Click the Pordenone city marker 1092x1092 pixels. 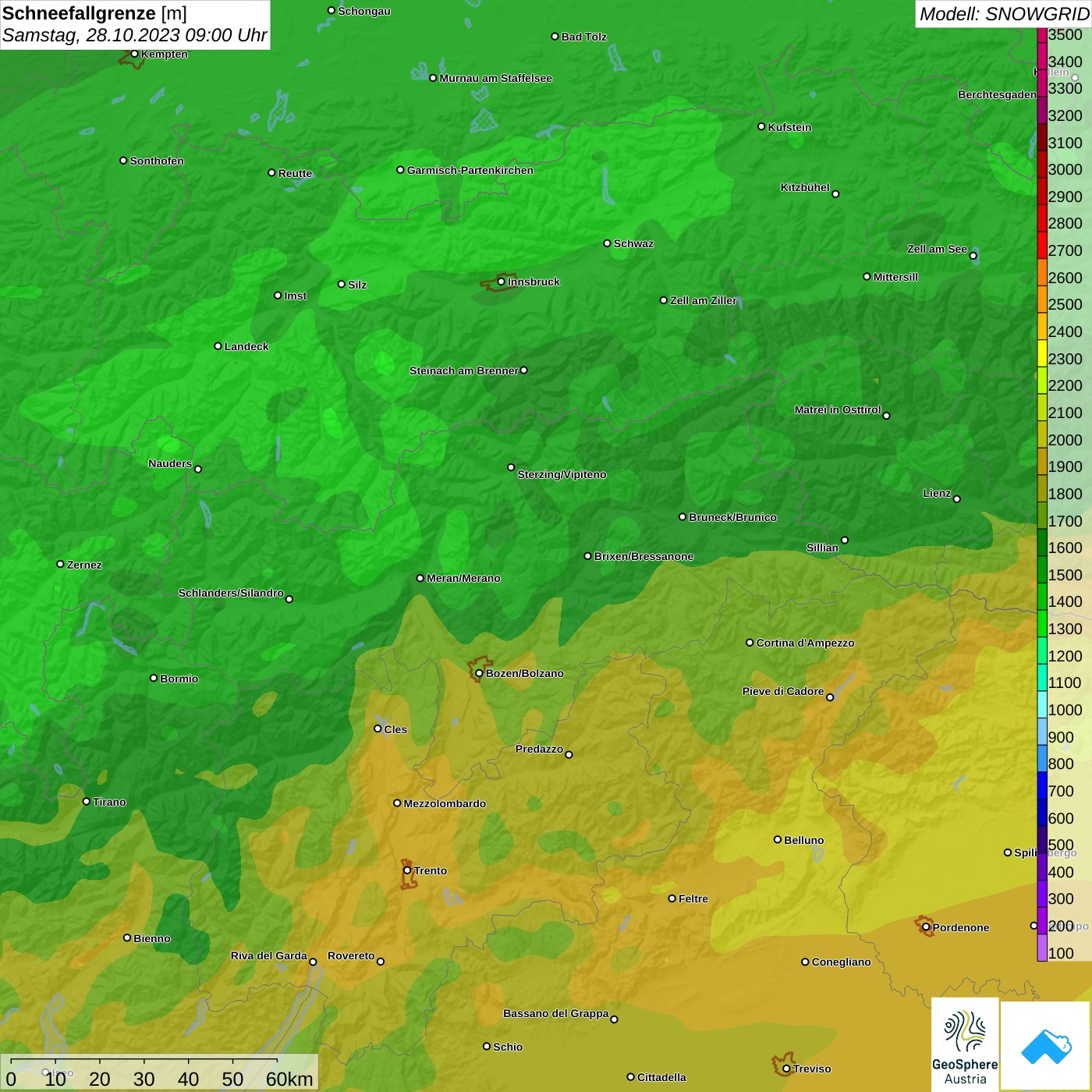click(x=926, y=927)
